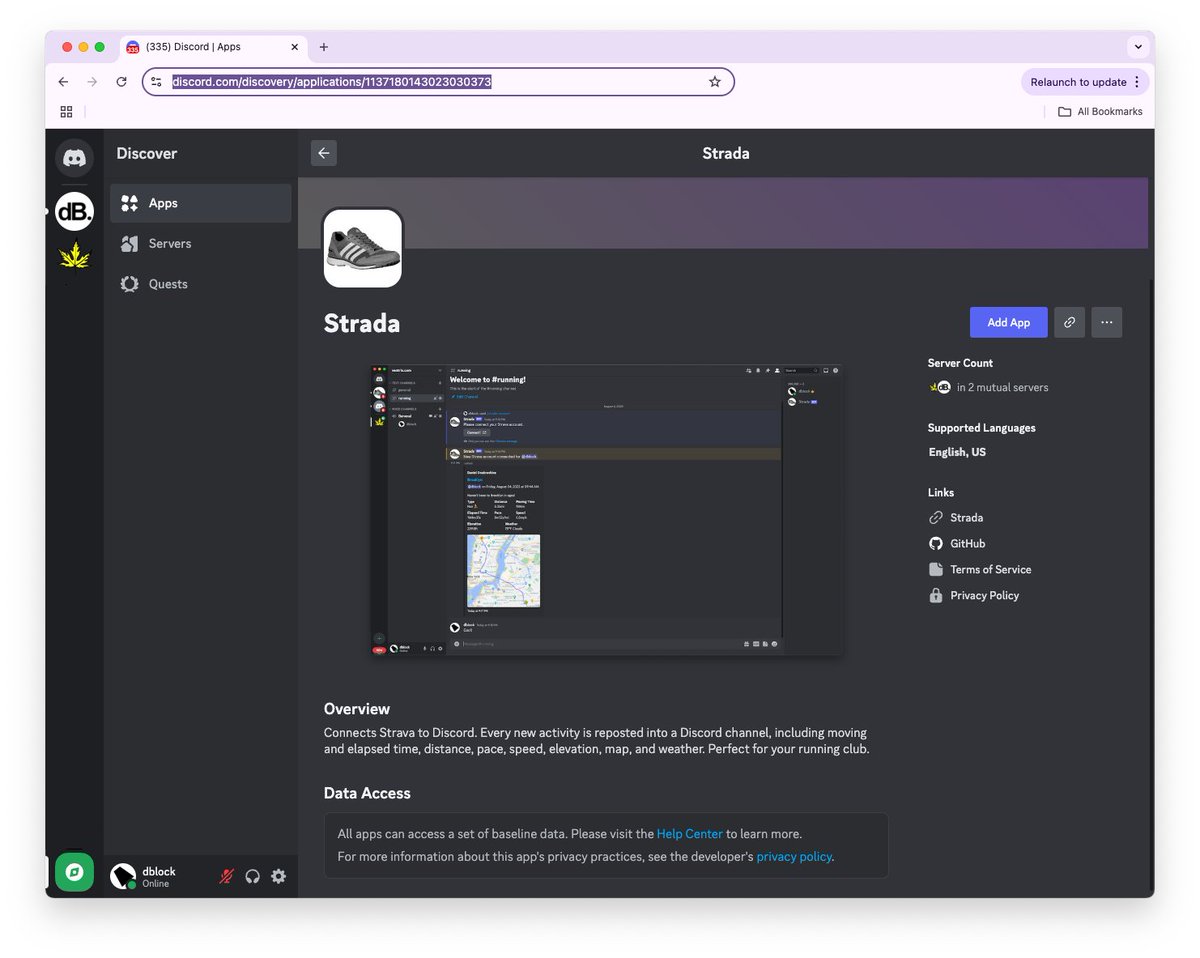This screenshot has width=1200, height=958.
Task: Click the Data Access heading
Action: tap(367, 793)
